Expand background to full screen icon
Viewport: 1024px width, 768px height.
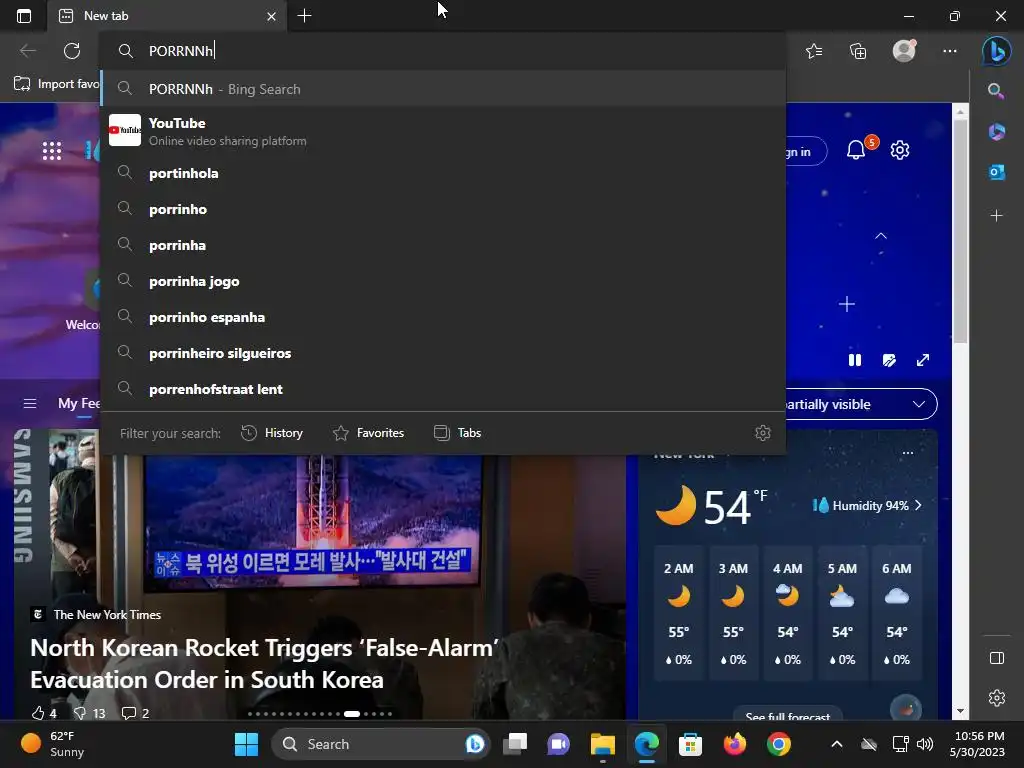[923, 360]
